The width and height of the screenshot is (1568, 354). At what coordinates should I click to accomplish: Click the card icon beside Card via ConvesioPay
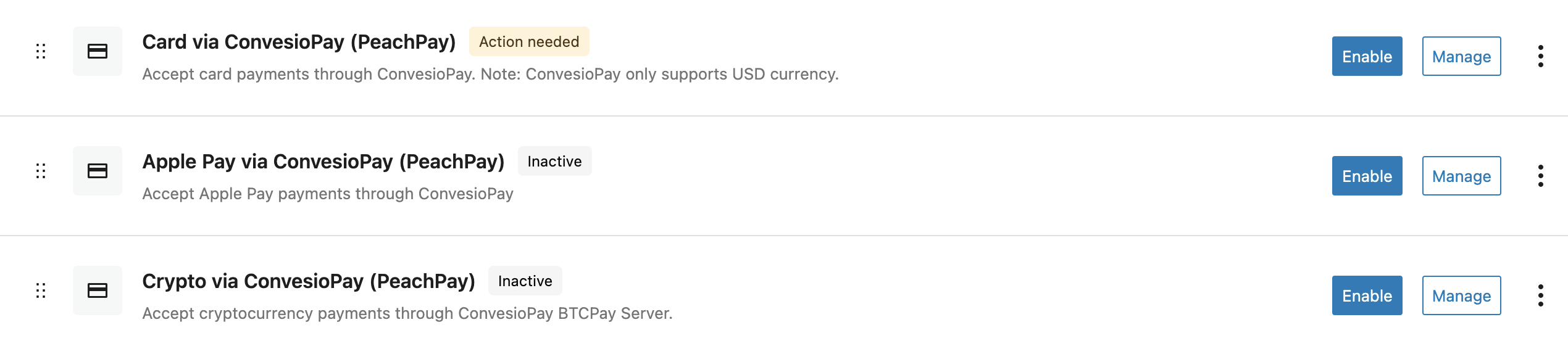tap(98, 51)
